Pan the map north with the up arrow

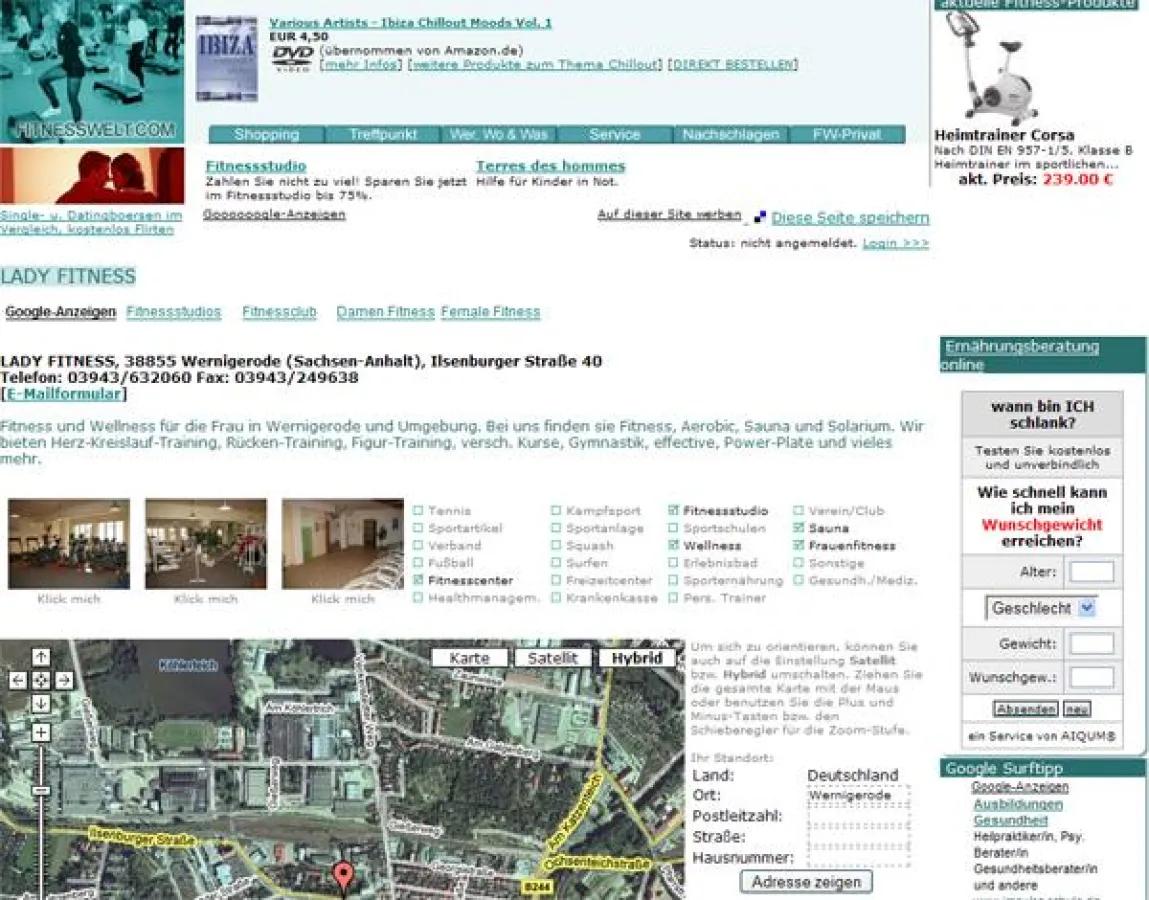coord(40,657)
